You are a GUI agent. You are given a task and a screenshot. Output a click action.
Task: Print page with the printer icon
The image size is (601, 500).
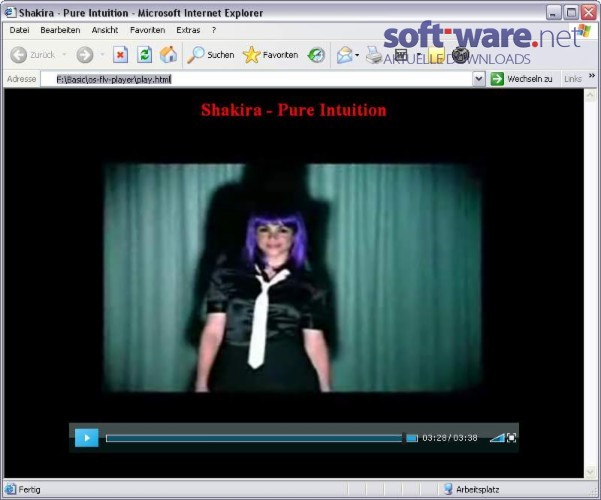pyautogui.click(x=373, y=55)
